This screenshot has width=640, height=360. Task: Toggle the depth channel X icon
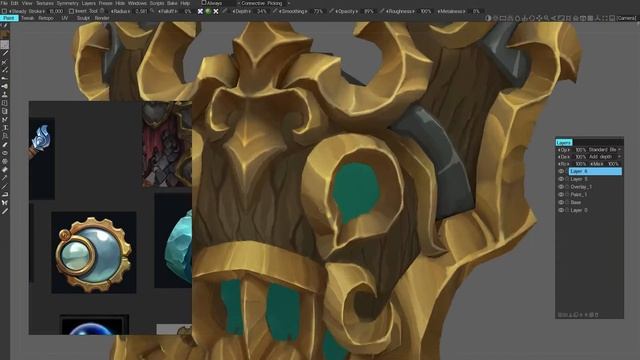[200, 11]
